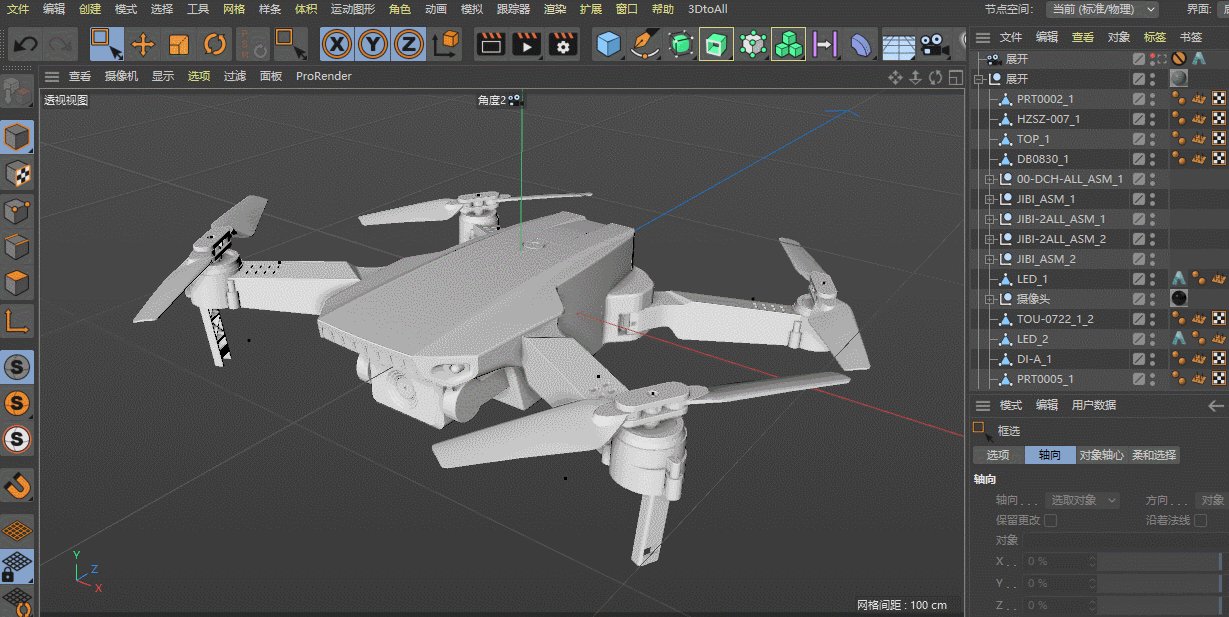Click the Redo arrow icon

click(x=60, y=44)
